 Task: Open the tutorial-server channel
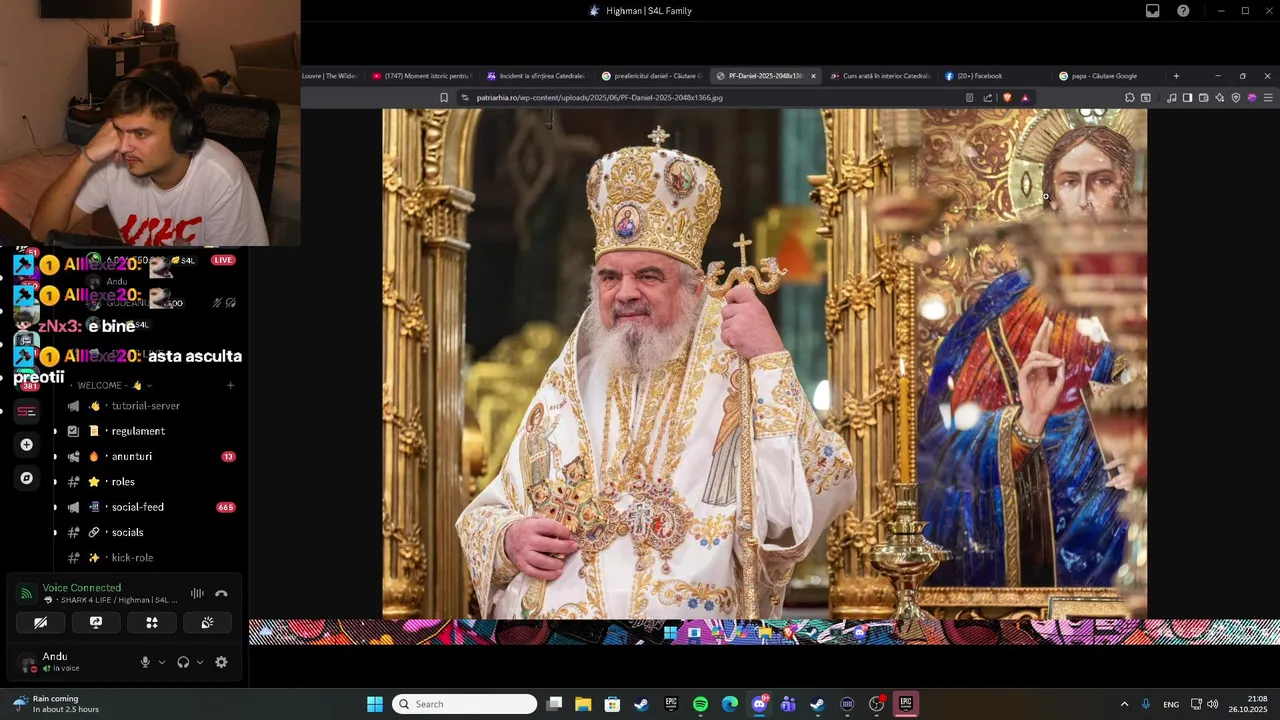tap(145, 406)
